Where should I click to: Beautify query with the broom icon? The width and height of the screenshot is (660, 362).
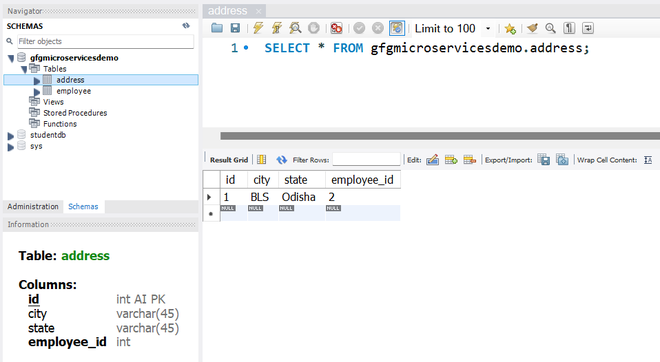tap(532, 28)
